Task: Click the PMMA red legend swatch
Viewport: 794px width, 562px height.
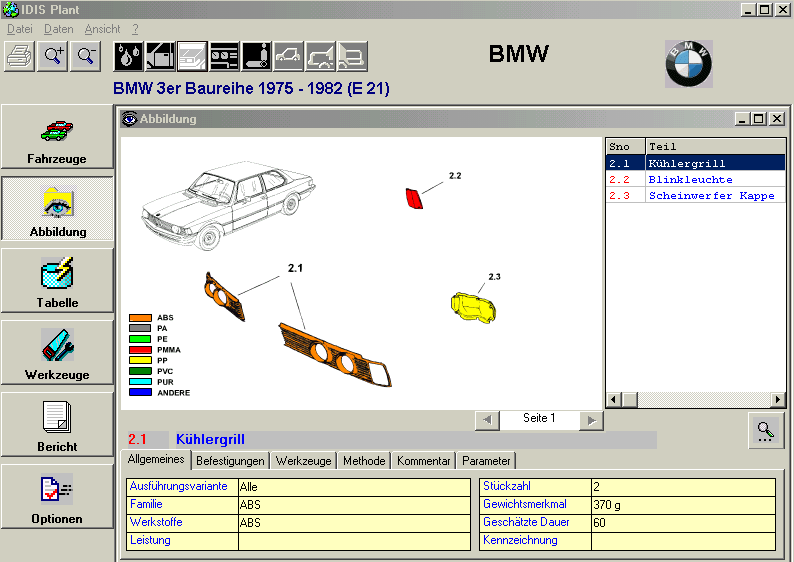Action: coord(140,349)
